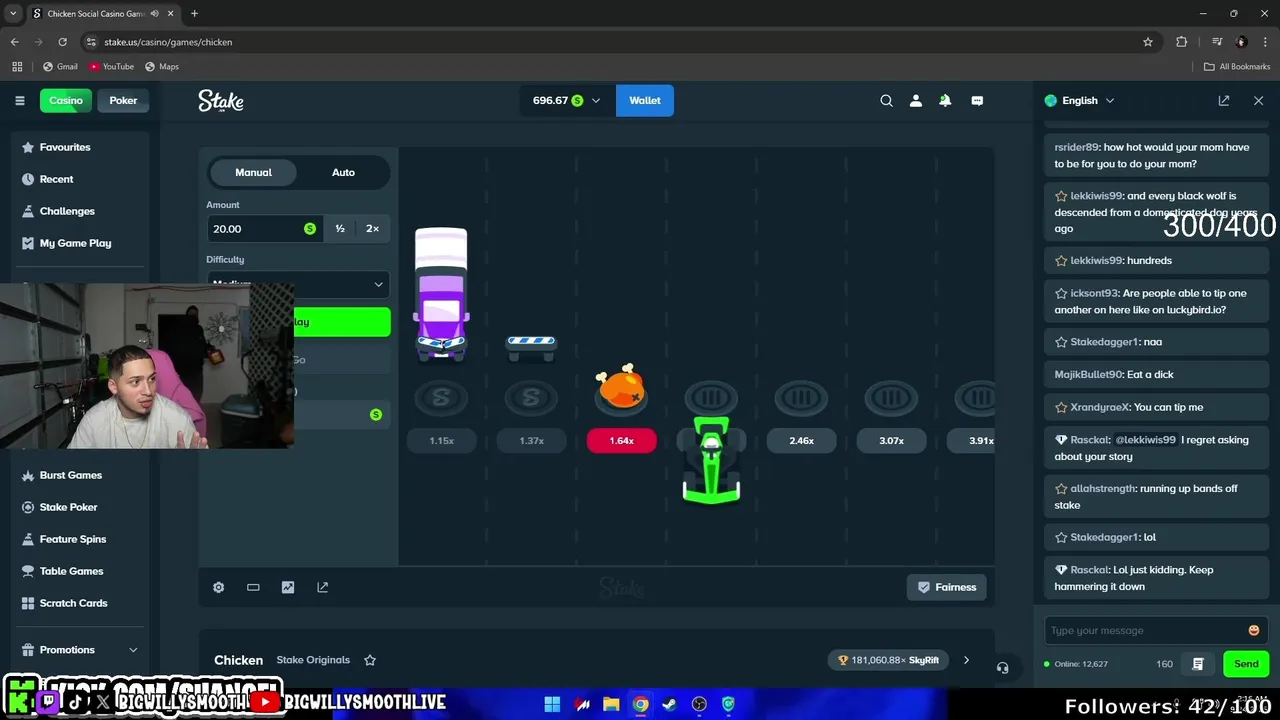The width and height of the screenshot is (1280, 720).
Task: Open the Google apps grid
Action: 17,66
